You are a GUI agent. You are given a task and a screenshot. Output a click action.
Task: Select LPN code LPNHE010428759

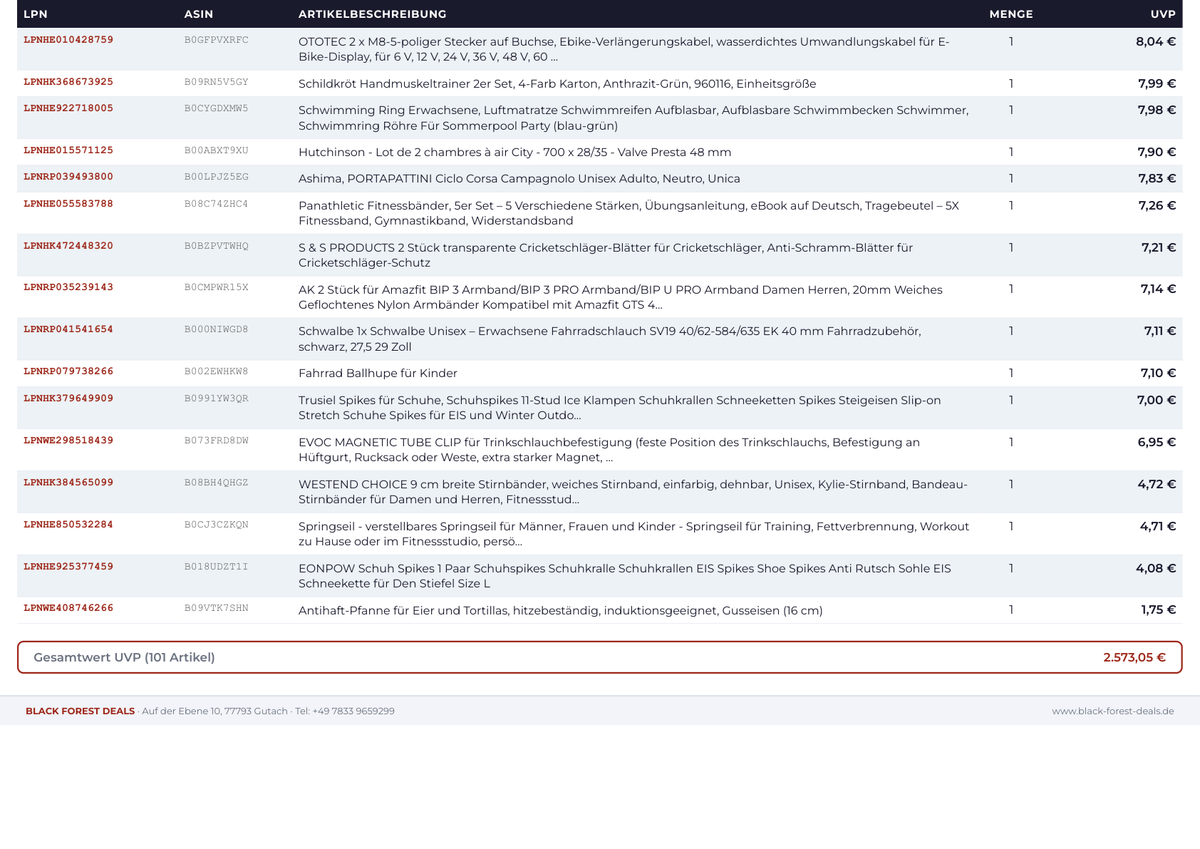tap(68, 40)
